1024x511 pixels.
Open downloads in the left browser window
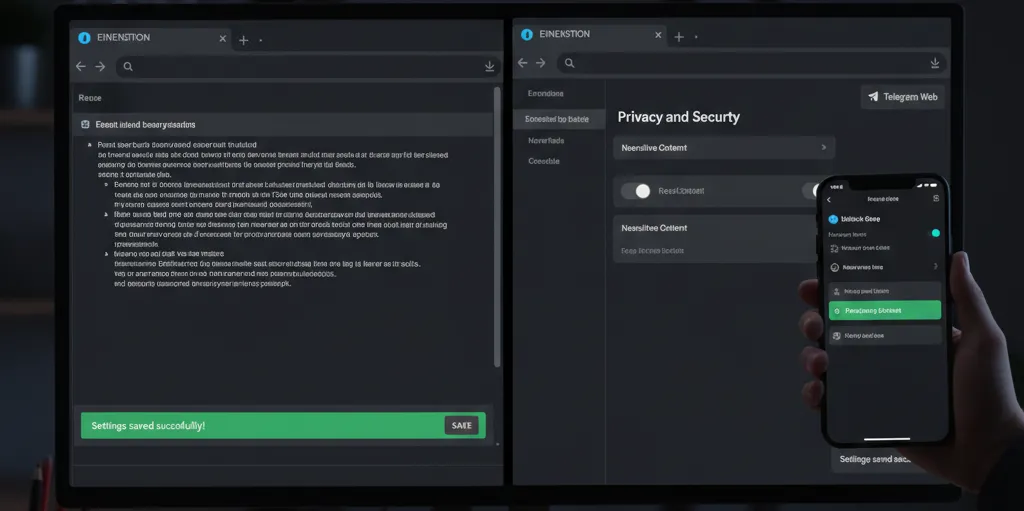[489, 67]
